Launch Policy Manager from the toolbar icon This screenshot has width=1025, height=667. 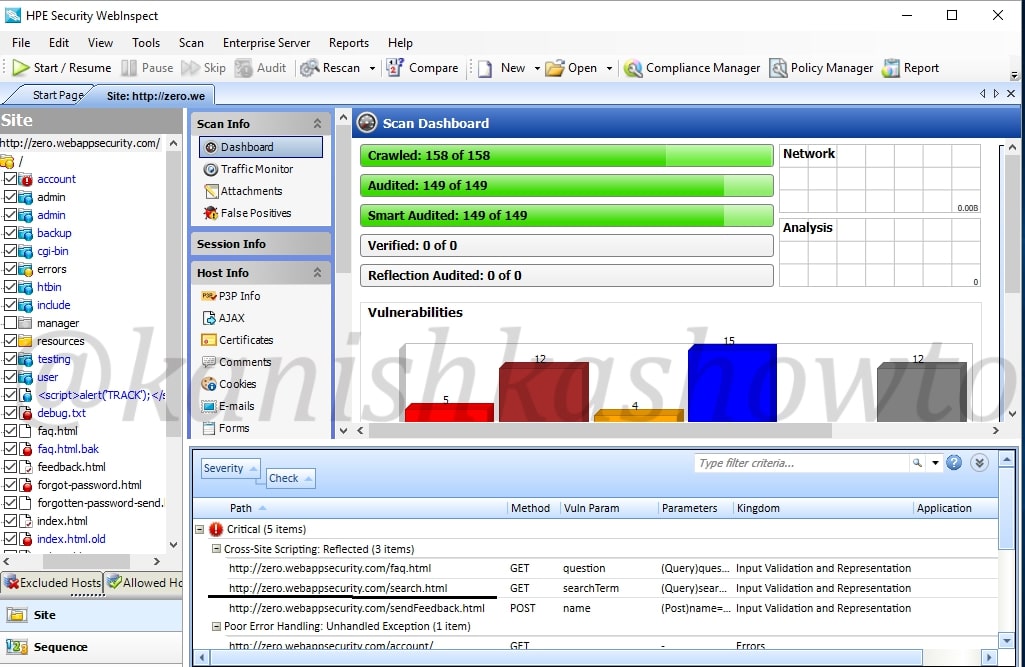[778, 68]
